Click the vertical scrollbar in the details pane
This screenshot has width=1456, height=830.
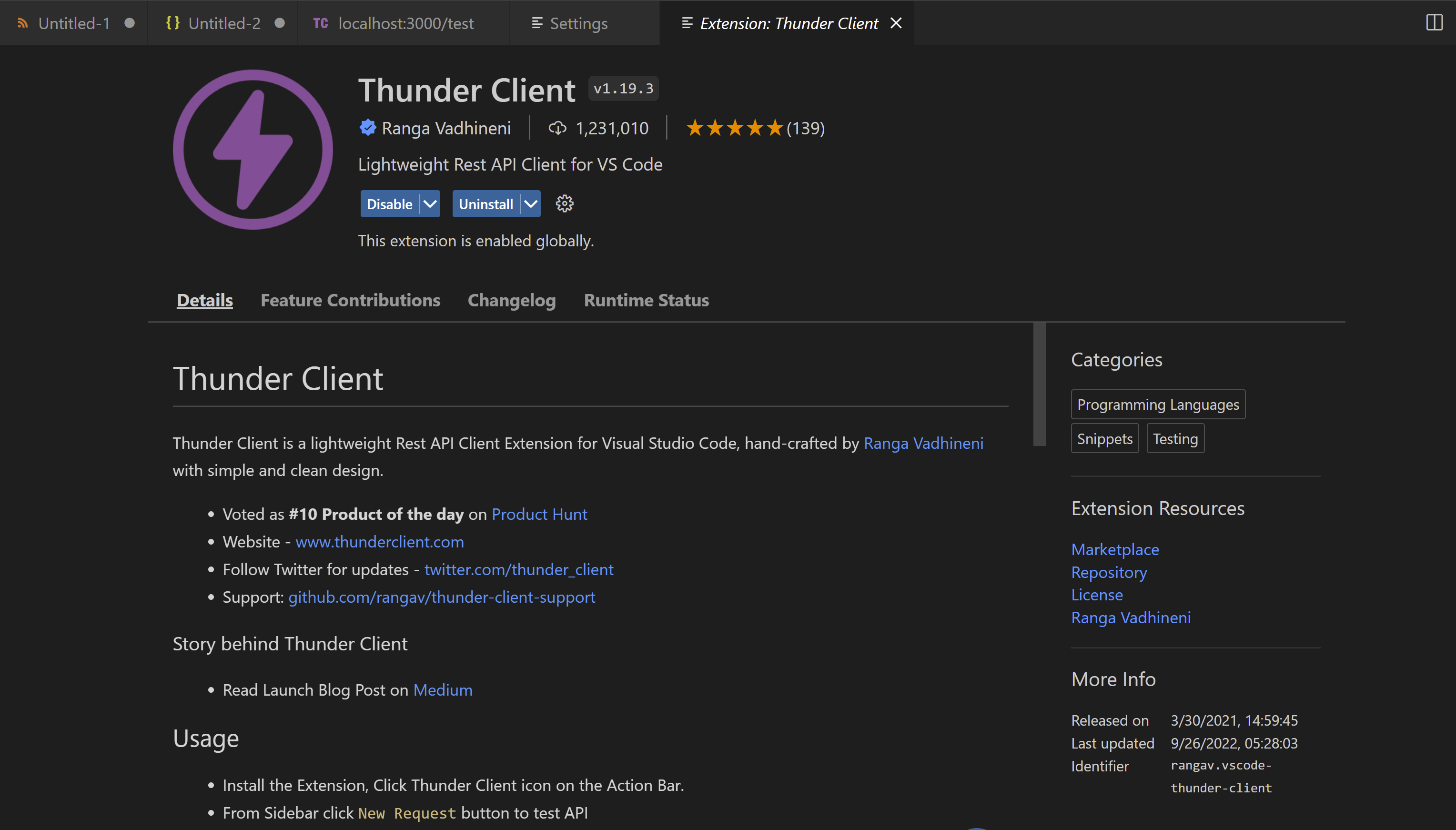click(x=1040, y=383)
